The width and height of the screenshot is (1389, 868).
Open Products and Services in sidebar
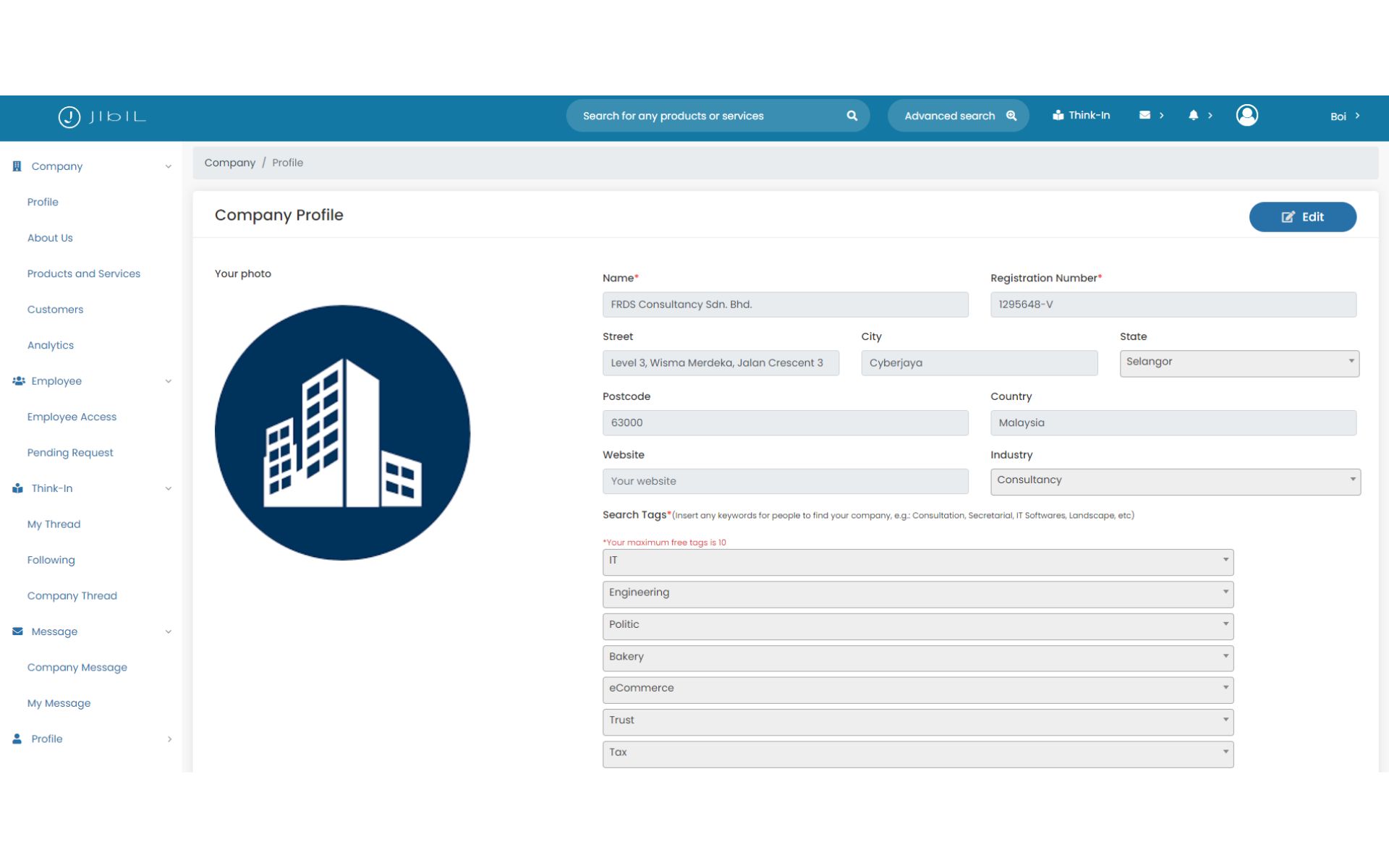pyautogui.click(x=84, y=273)
